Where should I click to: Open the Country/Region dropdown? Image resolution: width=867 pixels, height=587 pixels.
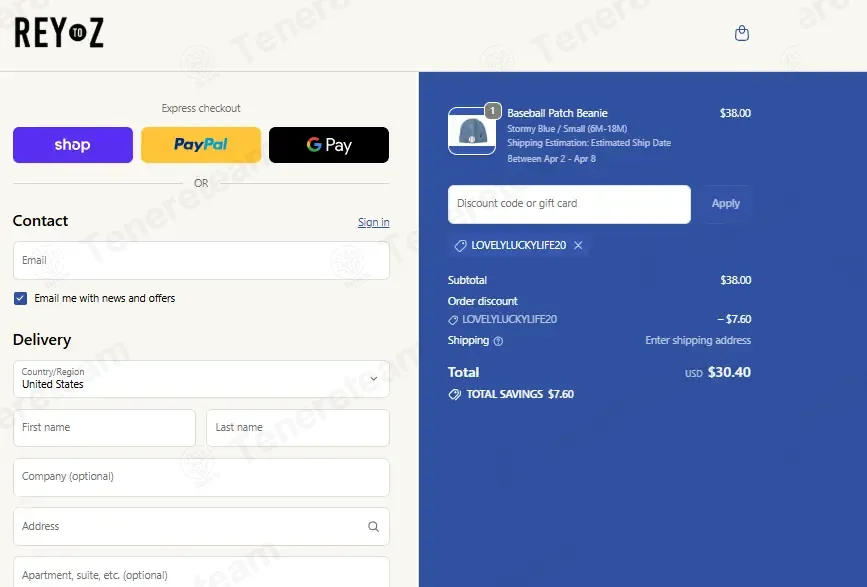(201, 379)
